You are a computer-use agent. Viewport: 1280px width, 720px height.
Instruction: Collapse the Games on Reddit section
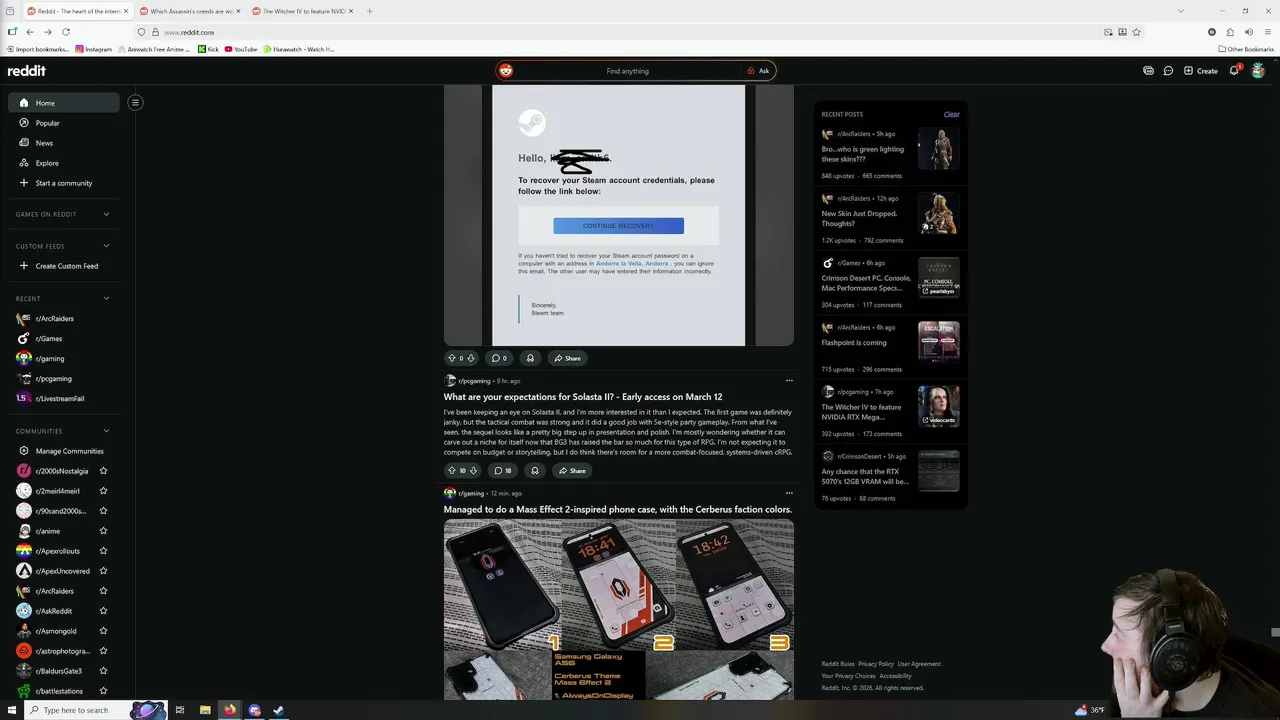click(x=106, y=214)
